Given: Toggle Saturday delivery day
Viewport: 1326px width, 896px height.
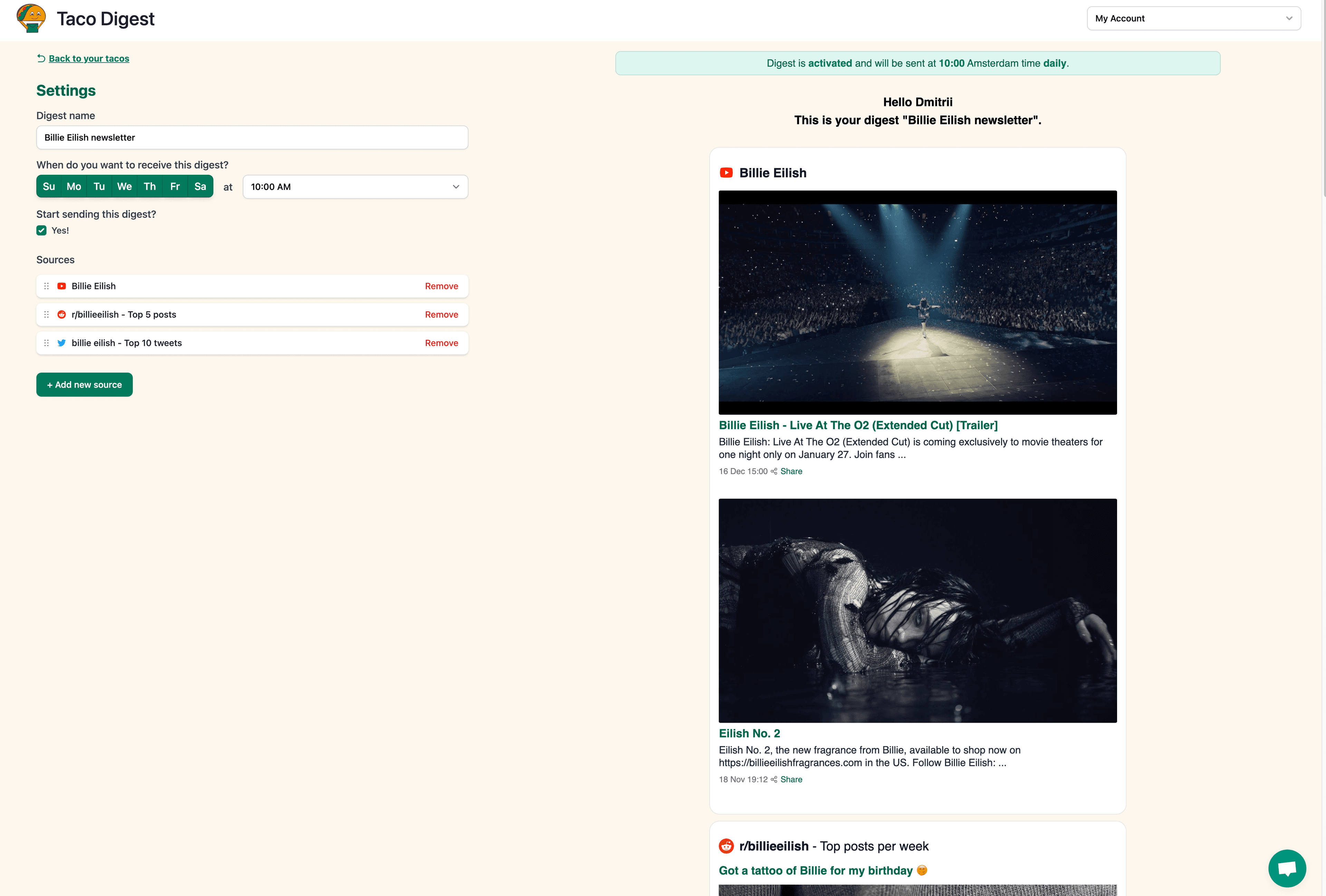Looking at the screenshot, I should pos(200,186).
